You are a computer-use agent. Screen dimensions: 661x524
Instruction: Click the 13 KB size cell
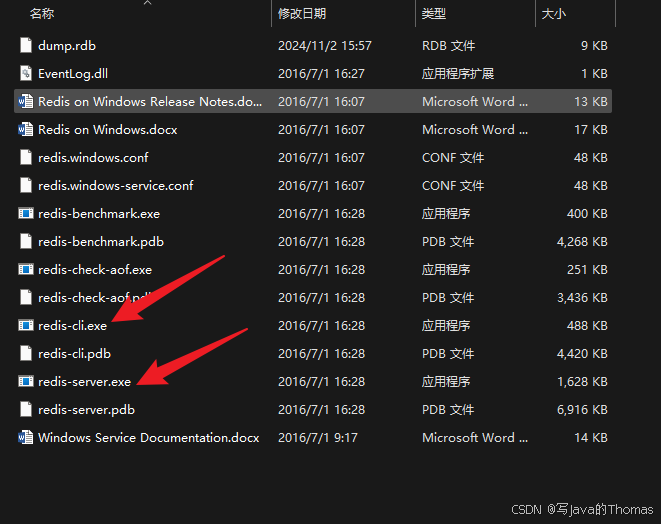(x=591, y=102)
